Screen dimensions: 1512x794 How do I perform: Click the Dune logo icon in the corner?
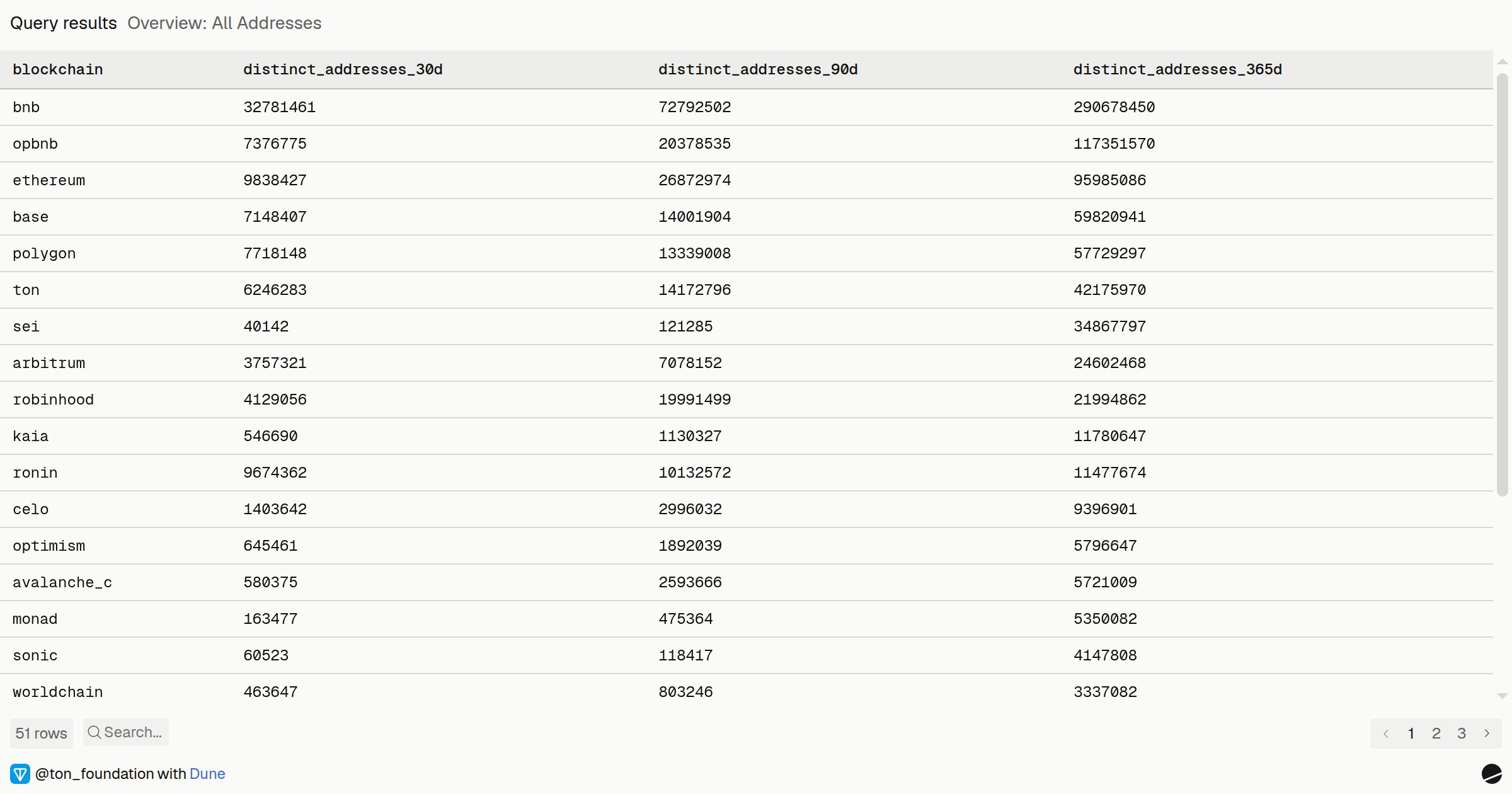[x=1491, y=774]
